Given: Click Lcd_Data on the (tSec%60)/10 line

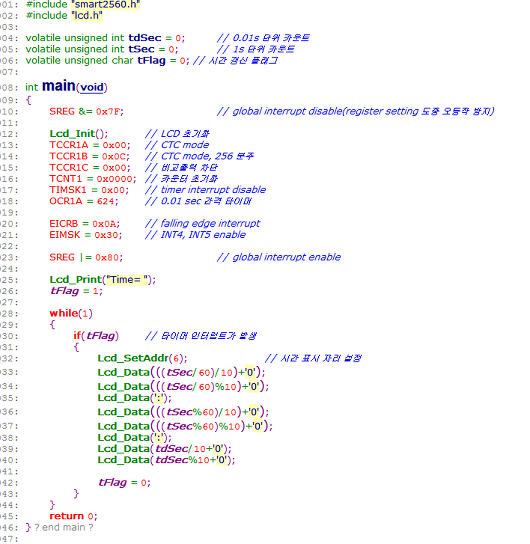Looking at the screenshot, I should (123, 412).
